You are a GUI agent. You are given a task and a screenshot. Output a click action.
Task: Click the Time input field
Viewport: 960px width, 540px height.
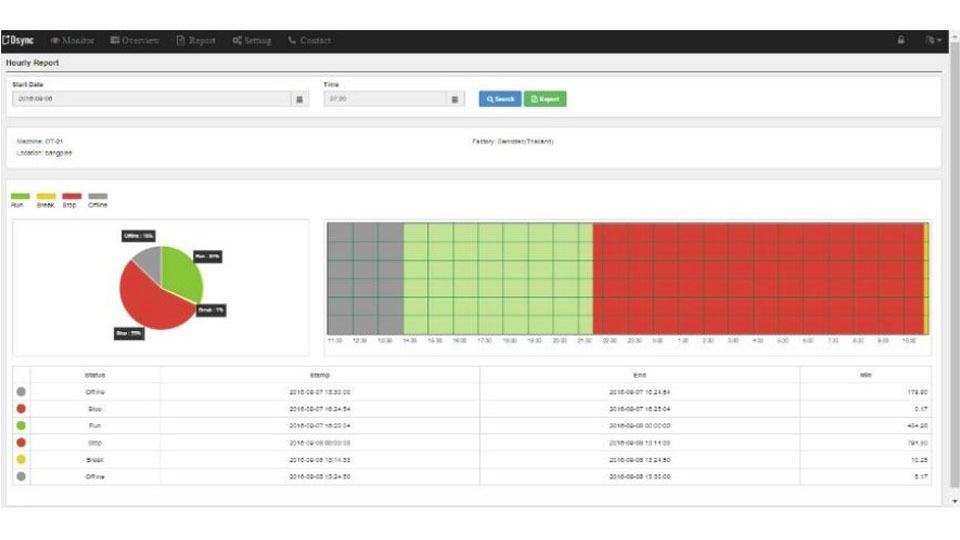(385, 100)
